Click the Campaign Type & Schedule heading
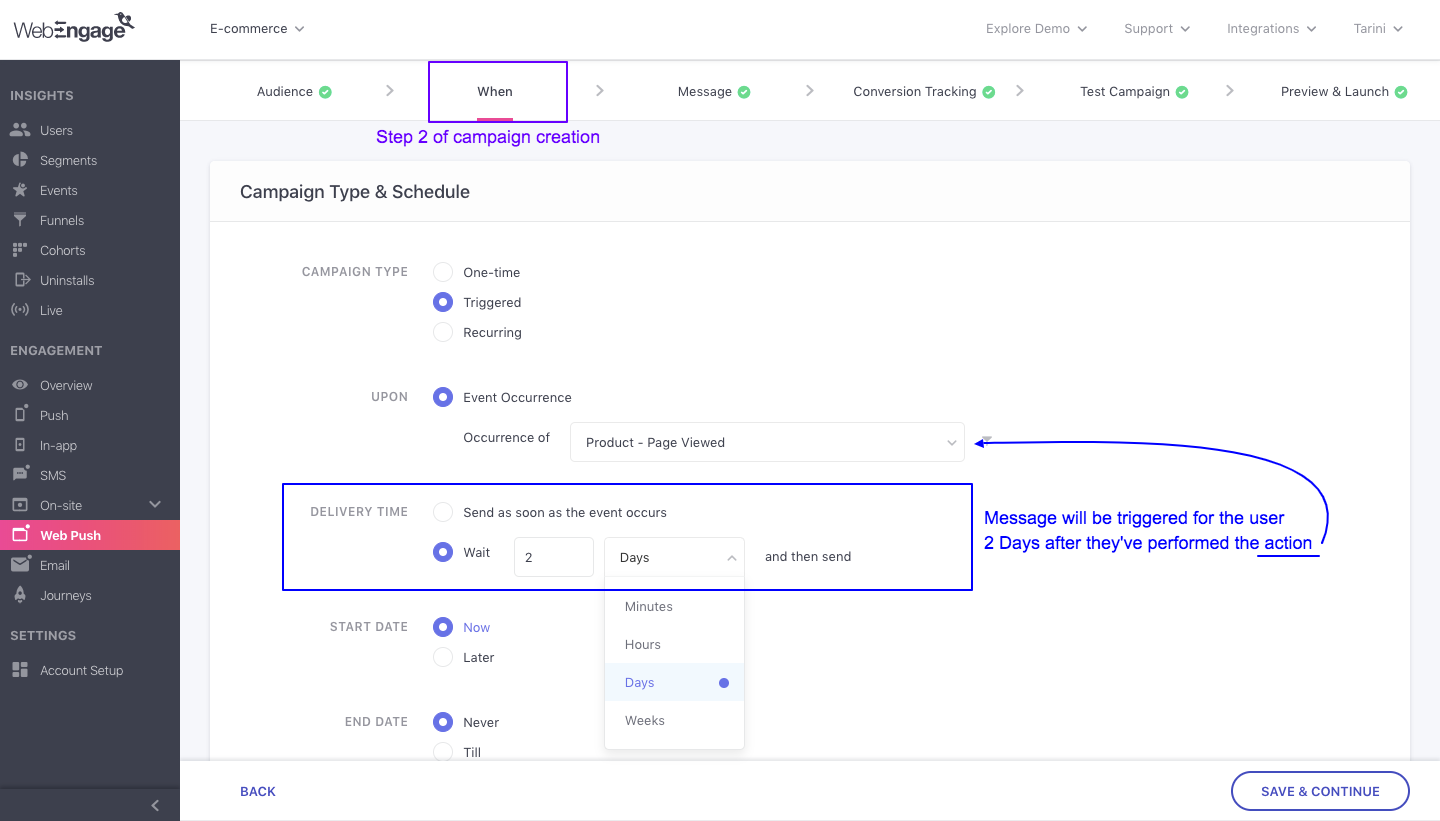The width and height of the screenshot is (1440, 821). [x=355, y=192]
